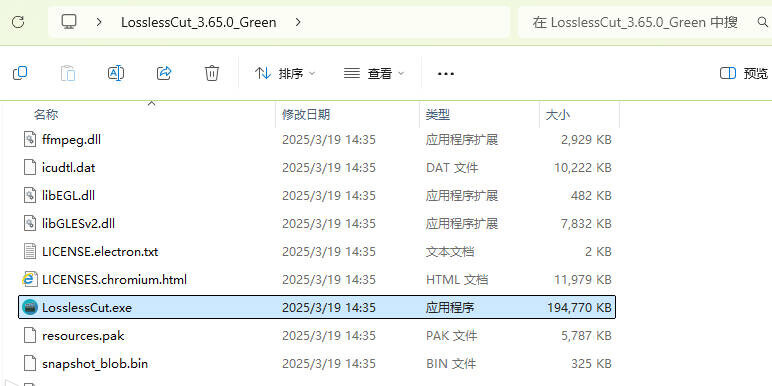Open the 查看 view dropdown

coord(374,73)
